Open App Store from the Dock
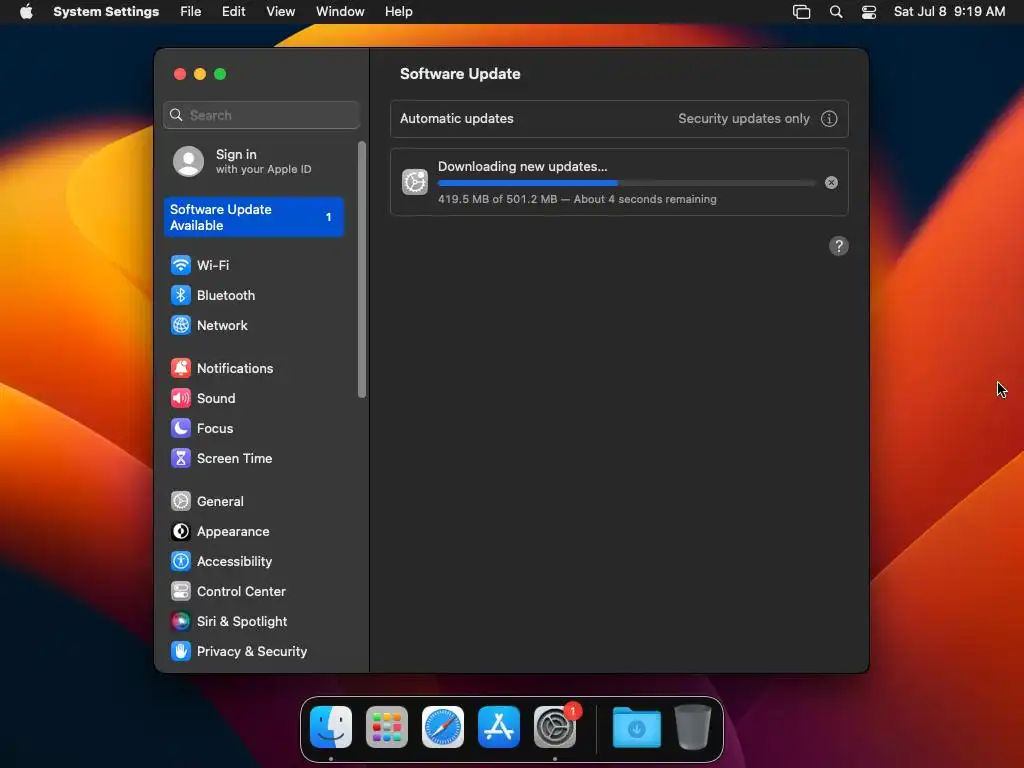 click(x=499, y=727)
